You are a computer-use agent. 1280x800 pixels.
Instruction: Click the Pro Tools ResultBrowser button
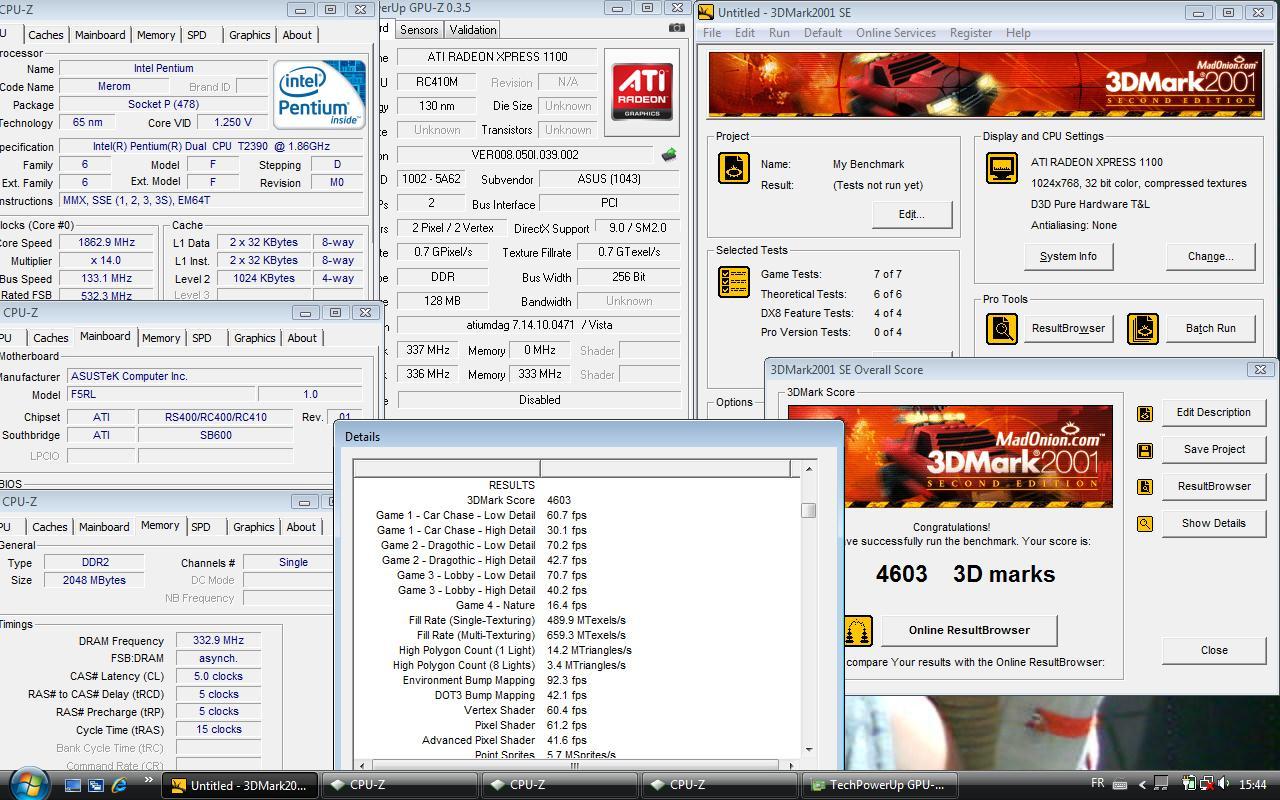1068,328
